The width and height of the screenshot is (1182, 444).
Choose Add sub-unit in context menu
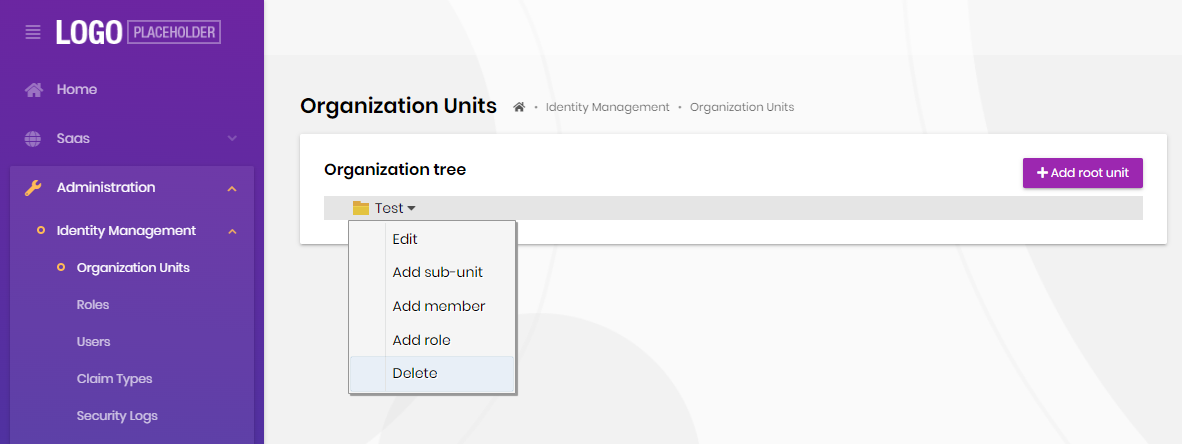(437, 272)
